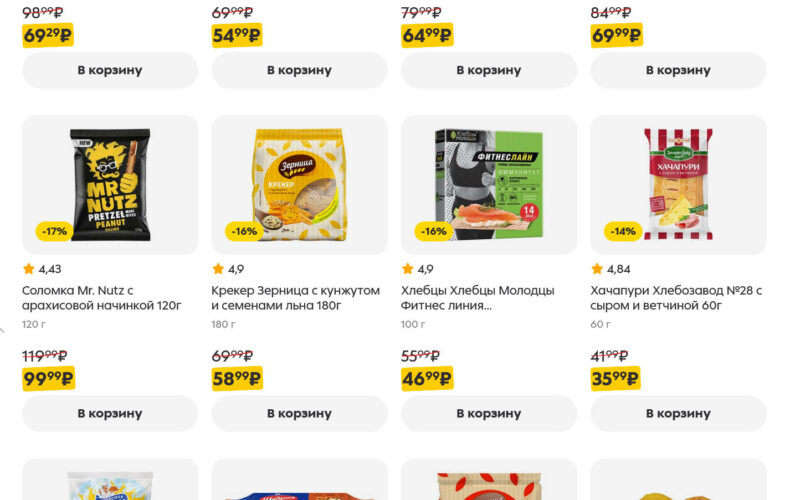Click the star rating 4,43 icon
The height and width of the screenshot is (500, 800).
(x=29, y=268)
